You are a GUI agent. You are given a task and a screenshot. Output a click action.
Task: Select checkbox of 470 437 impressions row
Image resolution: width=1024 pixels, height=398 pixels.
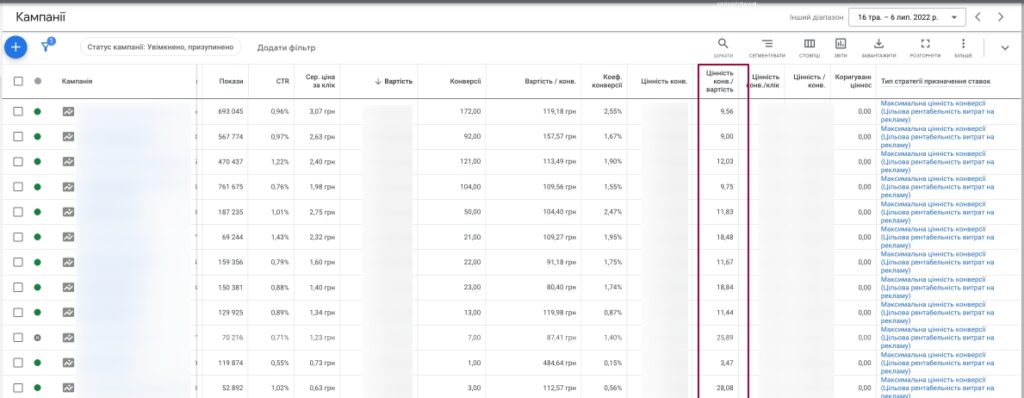[18, 161]
